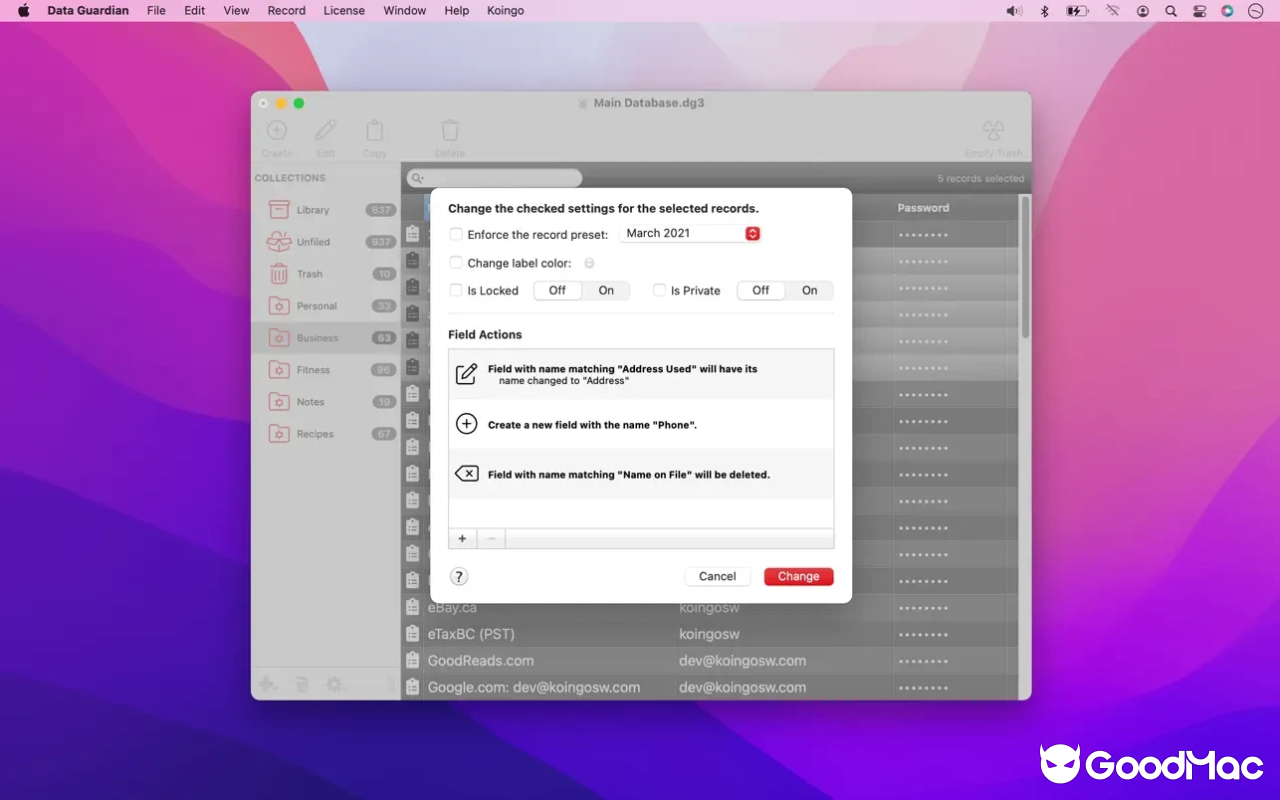Set Is Locked segment to On
The image size is (1280, 800).
tap(606, 291)
